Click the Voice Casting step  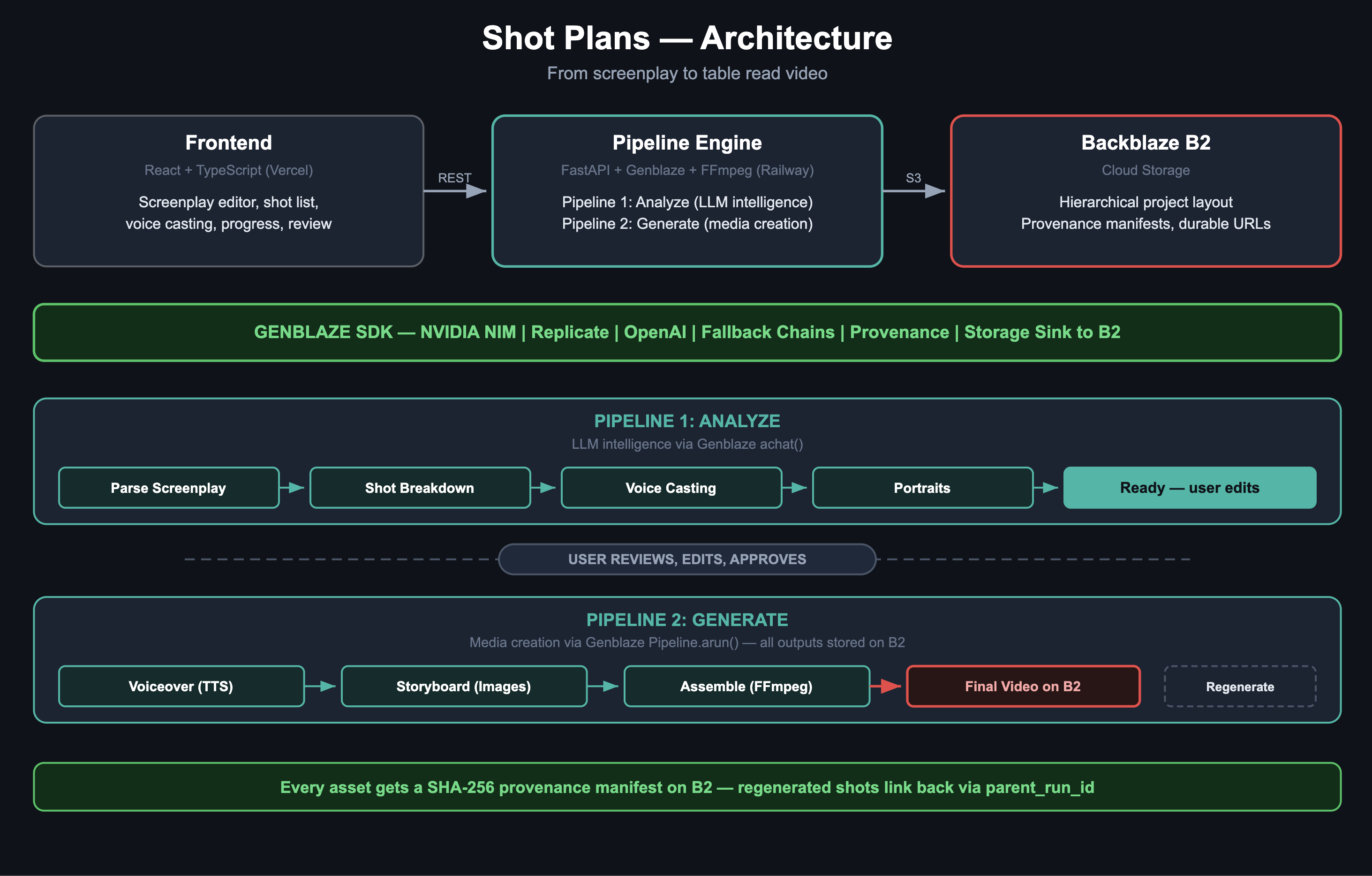click(x=671, y=488)
